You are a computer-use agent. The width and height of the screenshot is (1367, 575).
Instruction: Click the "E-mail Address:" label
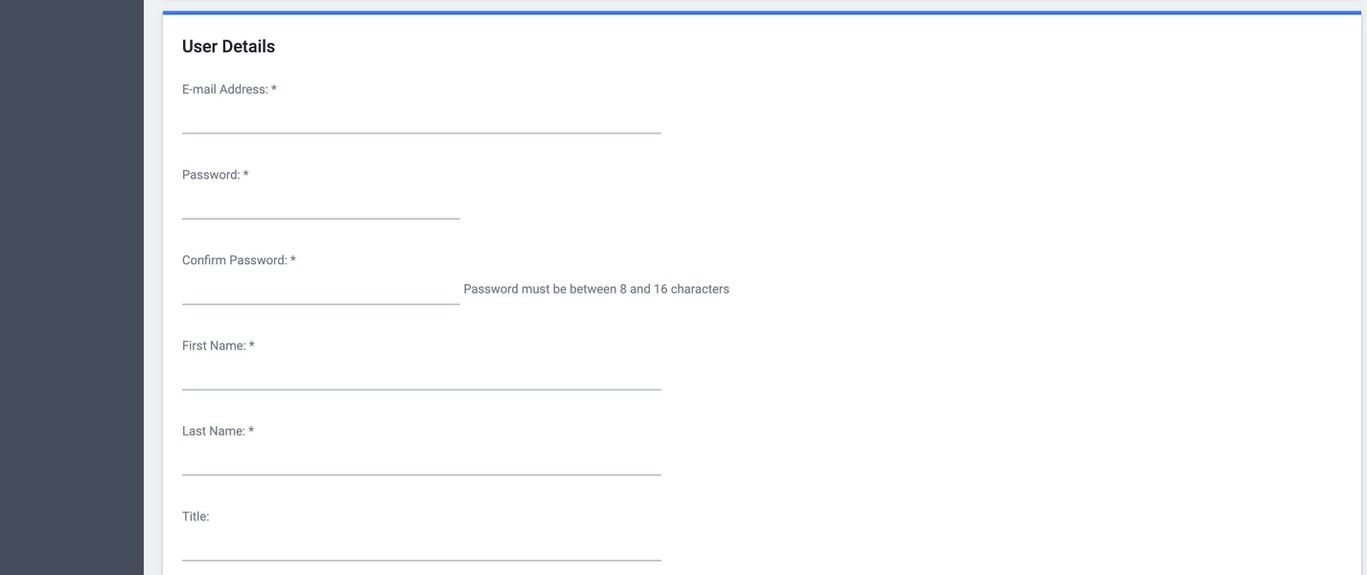click(225, 89)
